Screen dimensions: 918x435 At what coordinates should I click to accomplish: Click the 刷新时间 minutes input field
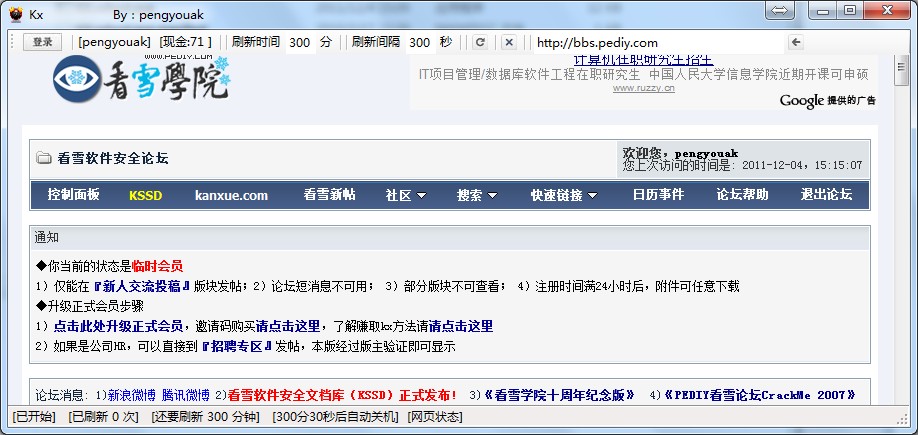point(300,42)
